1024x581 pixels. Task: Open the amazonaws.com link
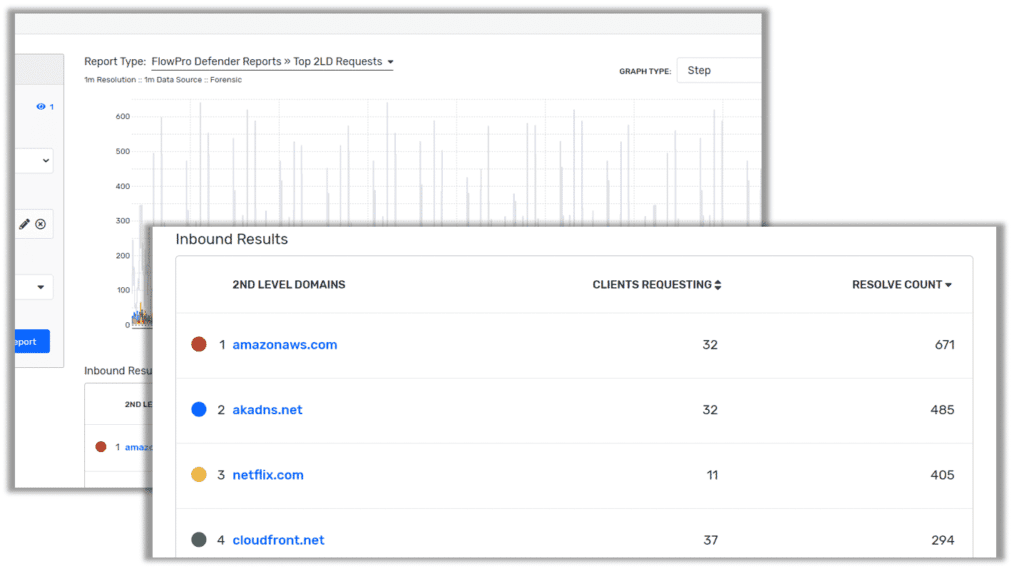(285, 345)
